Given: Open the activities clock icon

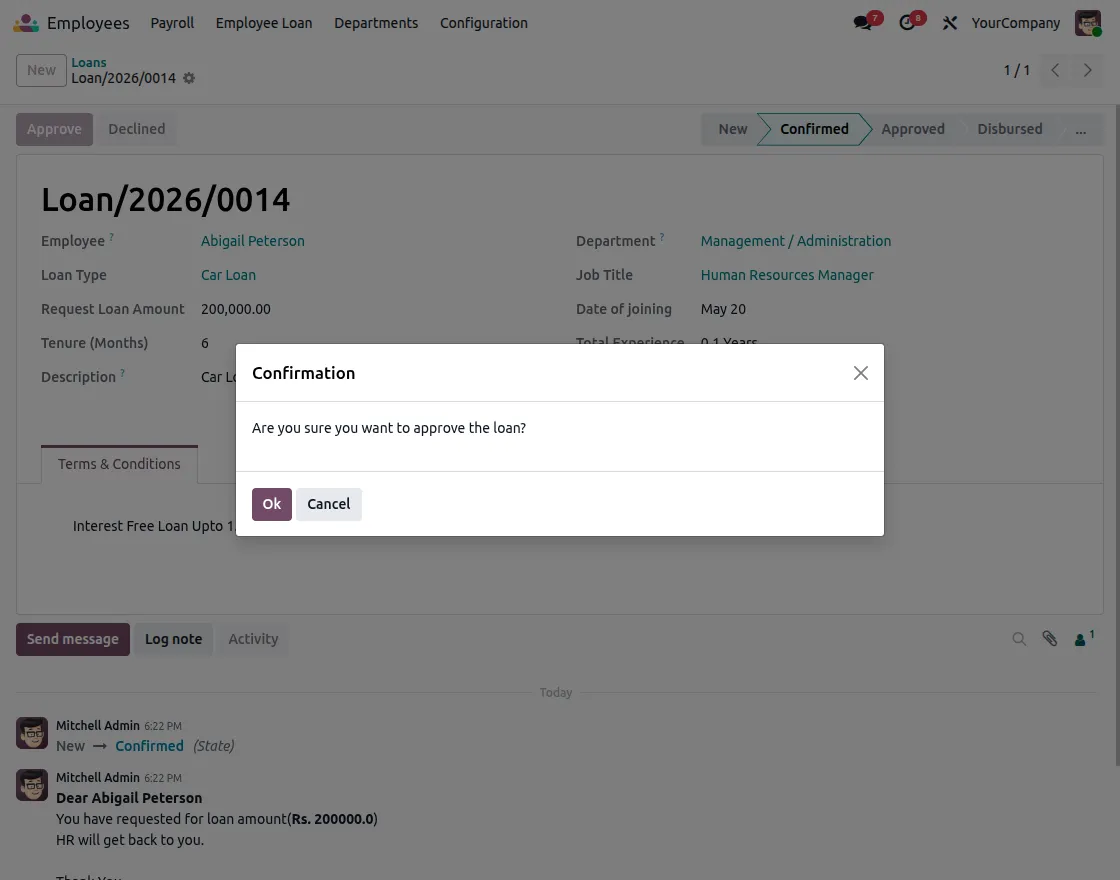Looking at the screenshot, I should (x=906, y=23).
